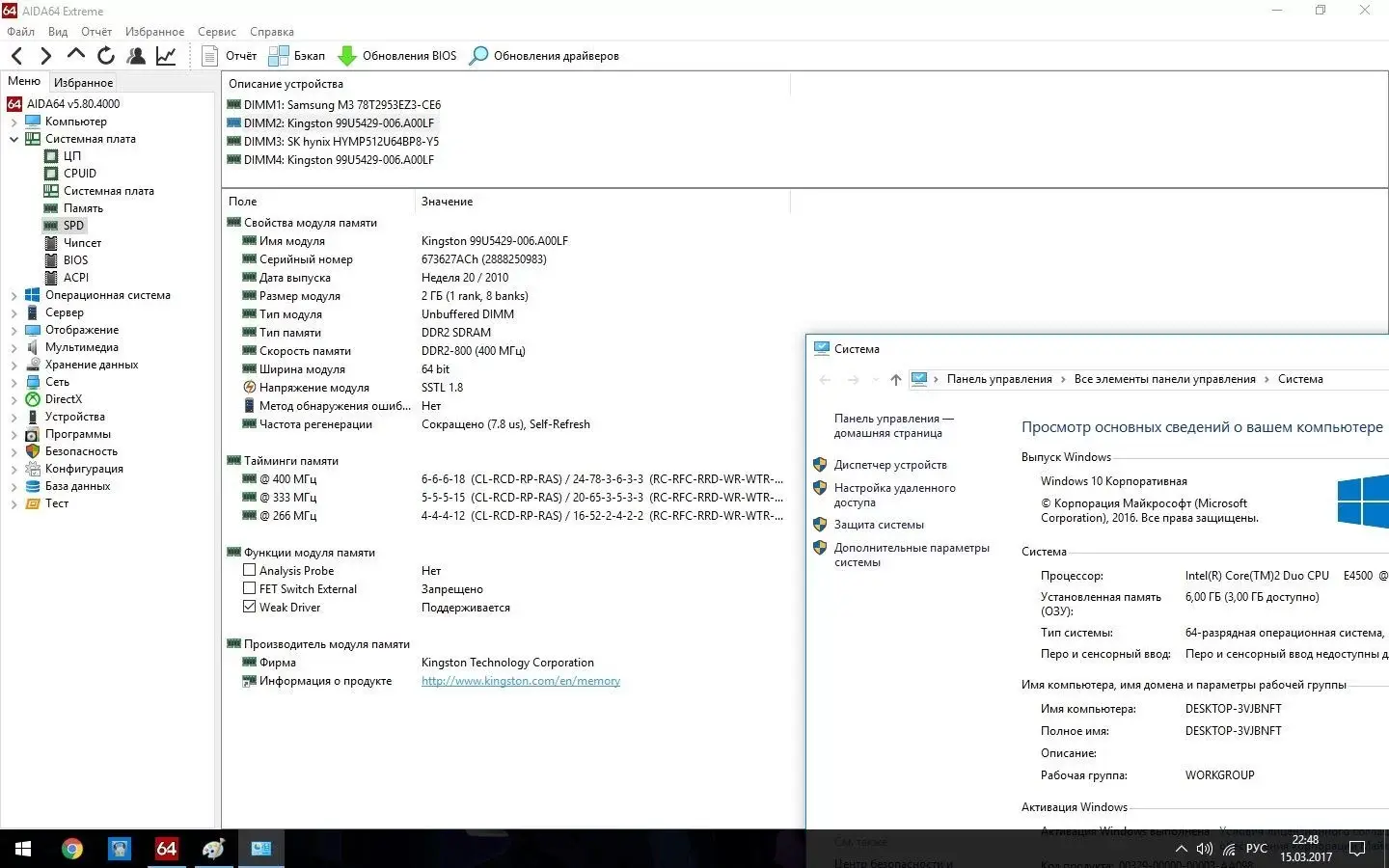Click the Отчёт report toolbar button
Image resolution: width=1389 pixels, height=868 pixels.
click(230, 56)
